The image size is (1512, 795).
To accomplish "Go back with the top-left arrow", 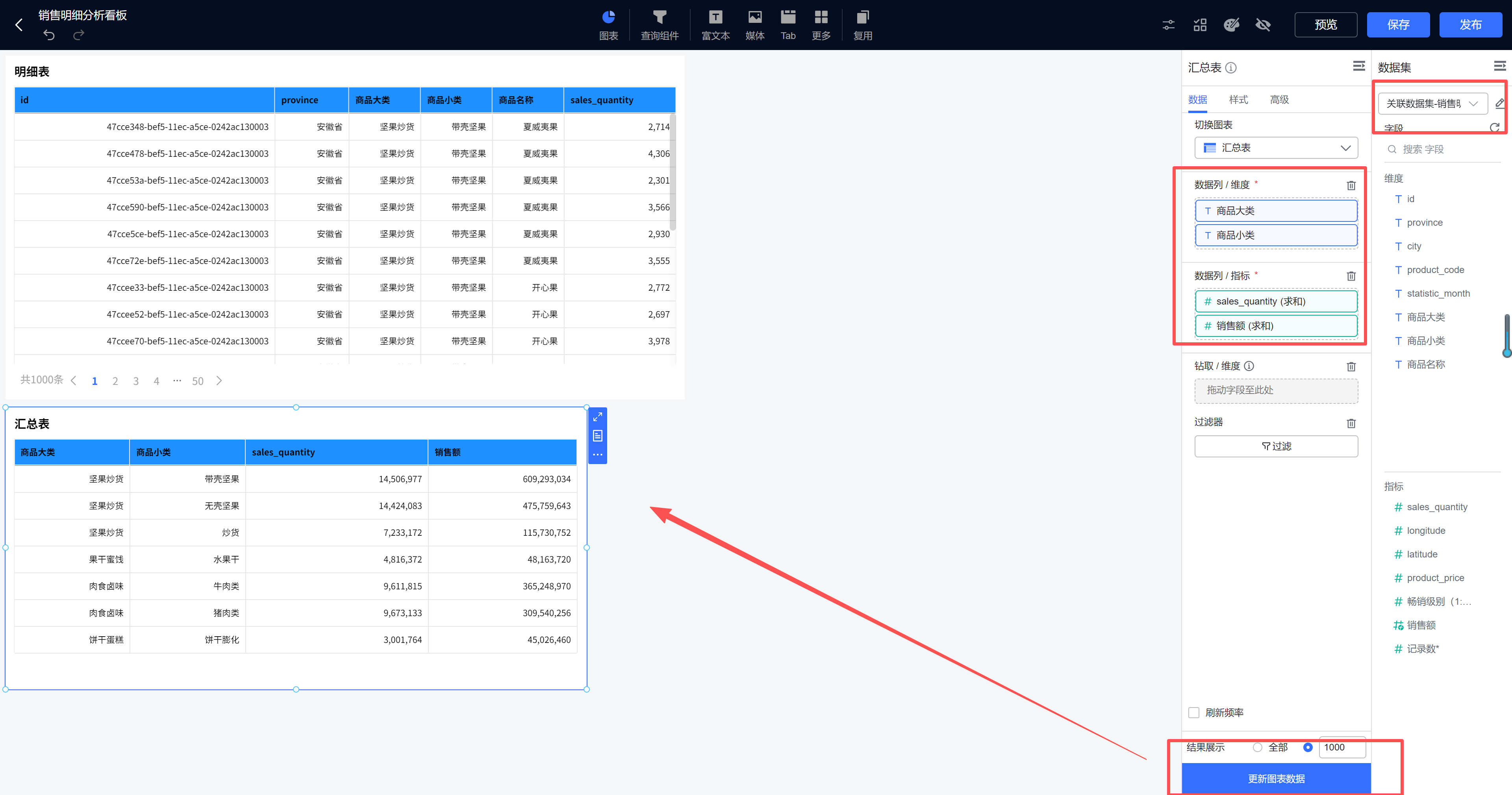I will click(19, 25).
